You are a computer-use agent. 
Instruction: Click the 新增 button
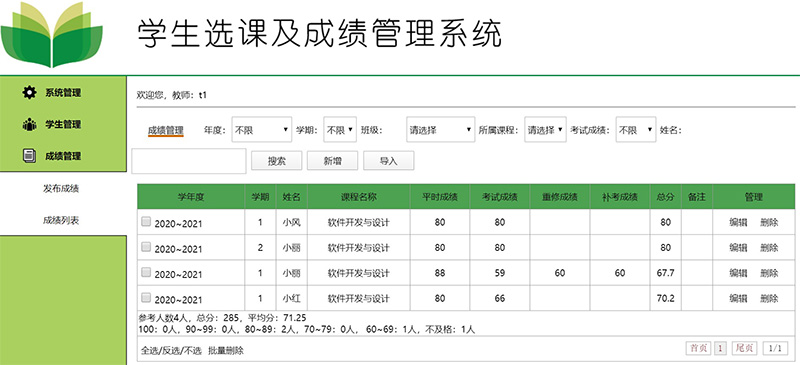pos(332,161)
